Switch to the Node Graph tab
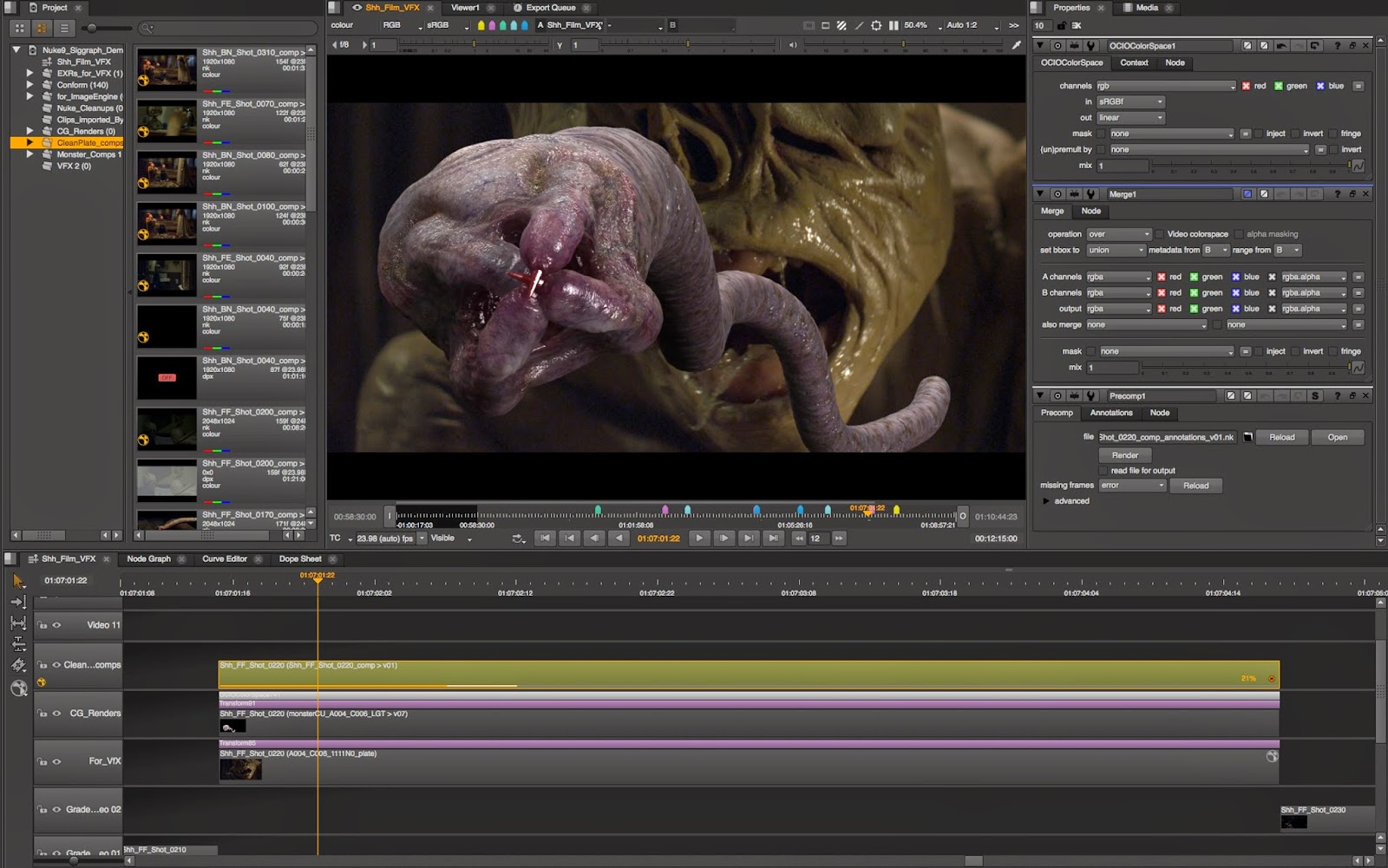The height and width of the screenshot is (868, 1388). (x=148, y=559)
